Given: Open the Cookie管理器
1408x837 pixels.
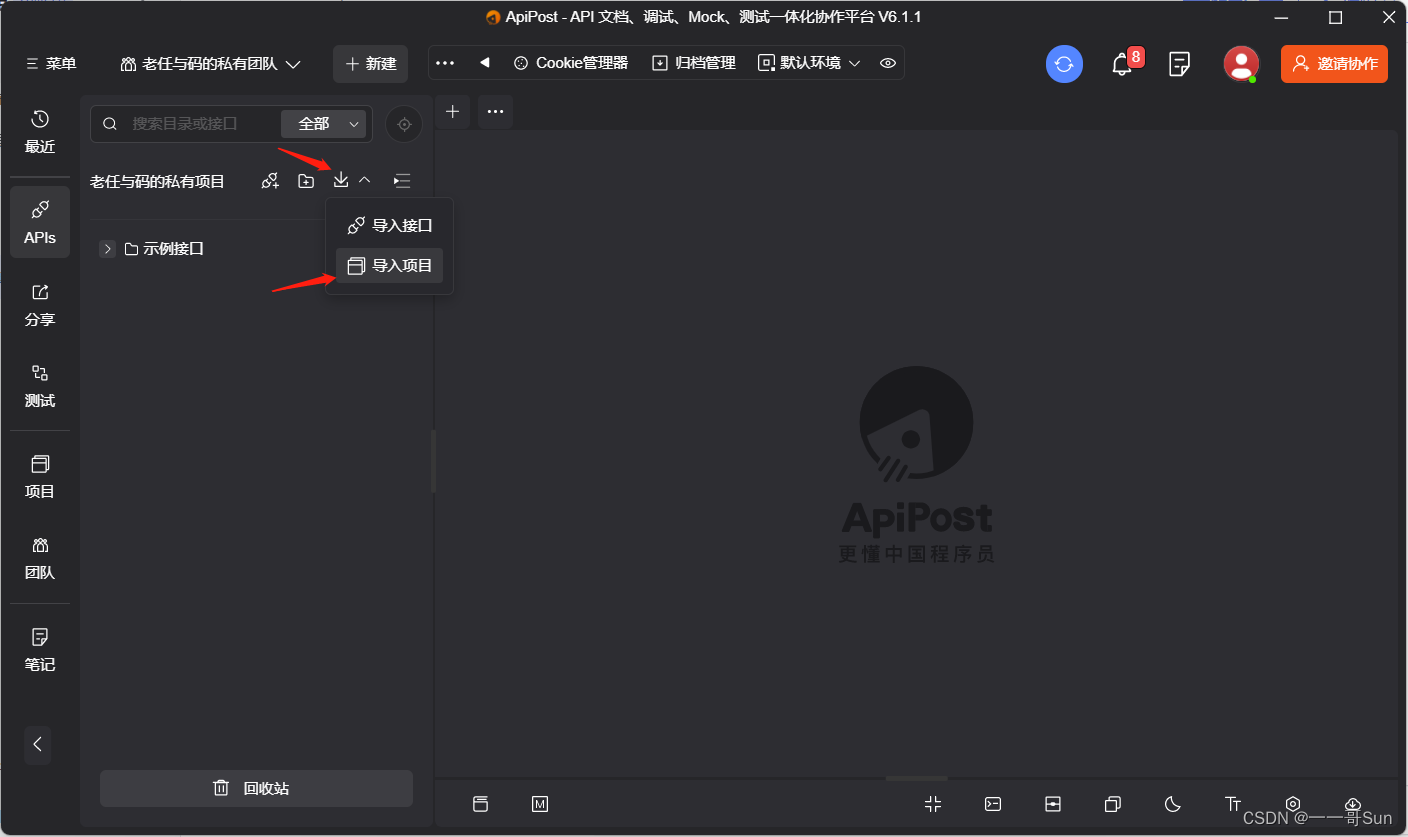Looking at the screenshot, I should (x=571, y=63).
